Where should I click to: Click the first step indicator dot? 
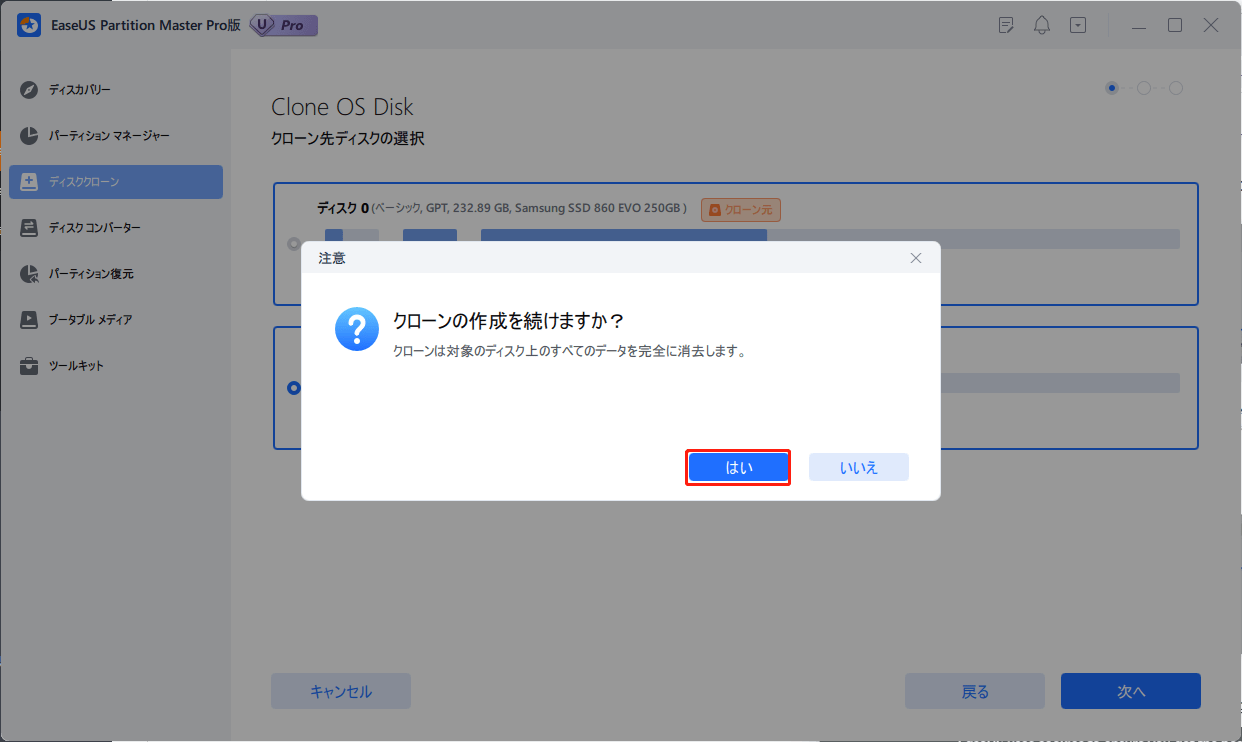(x=1111, y=88)
